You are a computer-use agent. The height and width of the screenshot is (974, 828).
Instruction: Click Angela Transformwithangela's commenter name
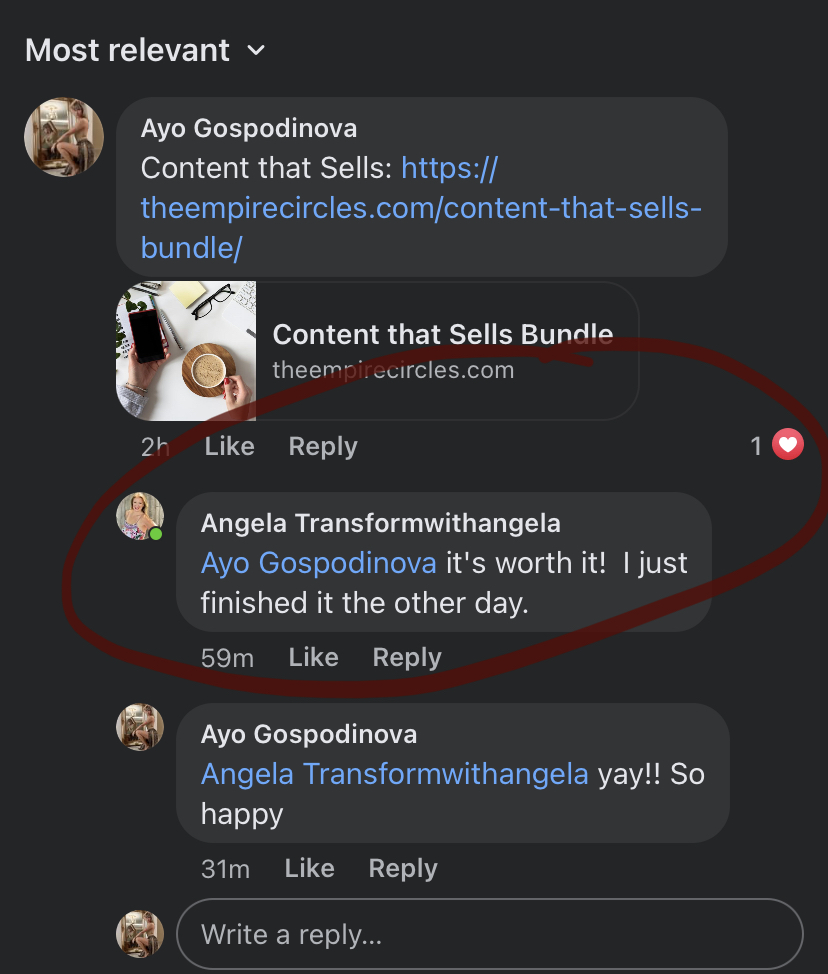380,523
